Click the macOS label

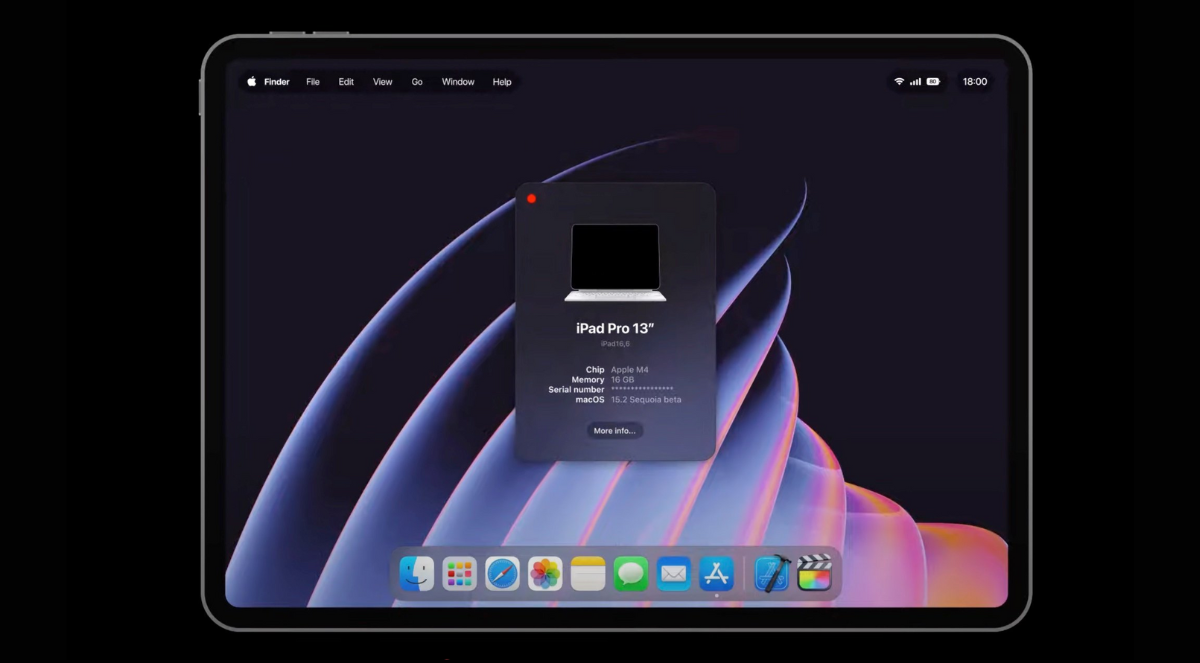[x=590, y=400]
